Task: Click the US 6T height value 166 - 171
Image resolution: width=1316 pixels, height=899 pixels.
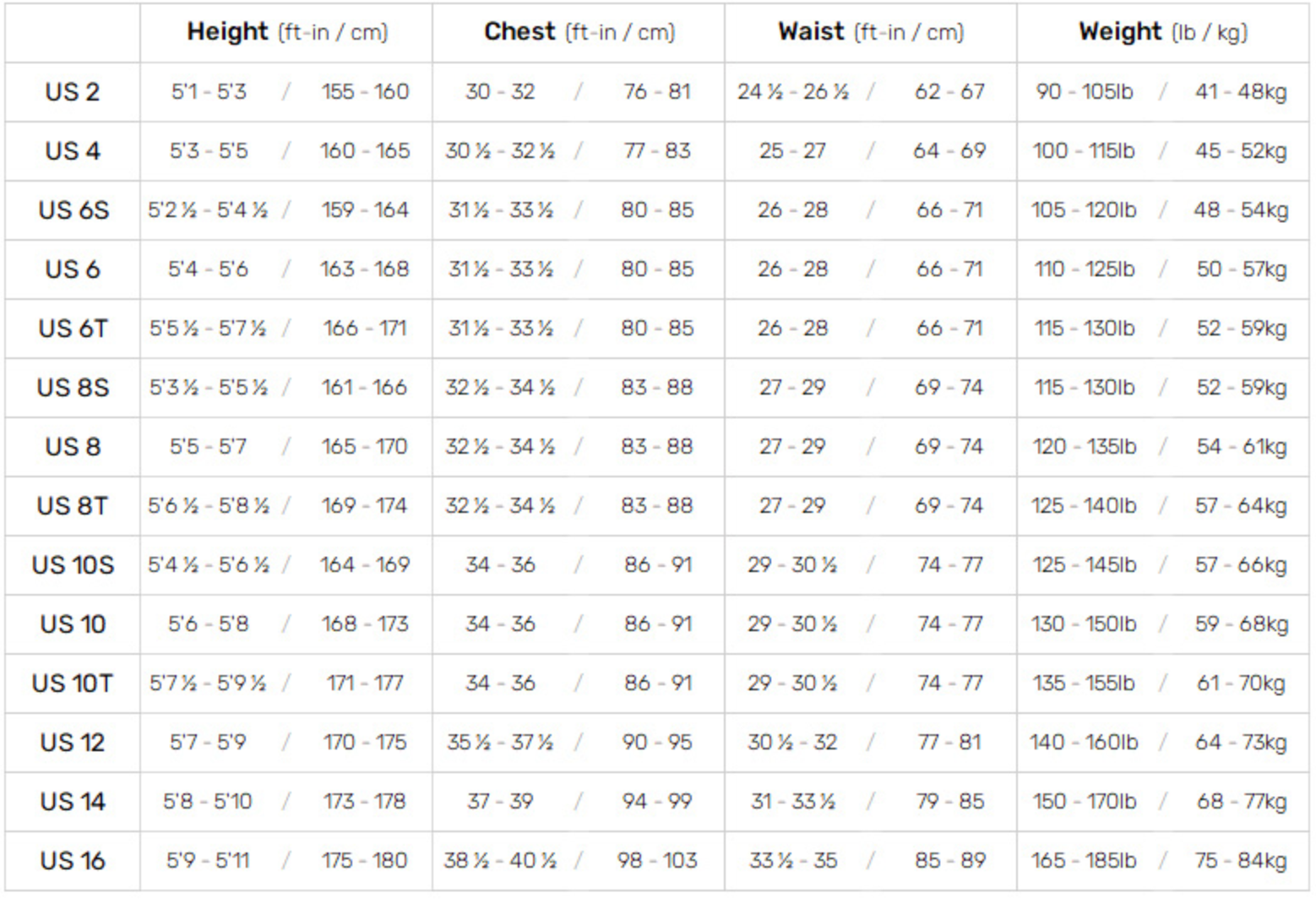Action: [364, 328]
